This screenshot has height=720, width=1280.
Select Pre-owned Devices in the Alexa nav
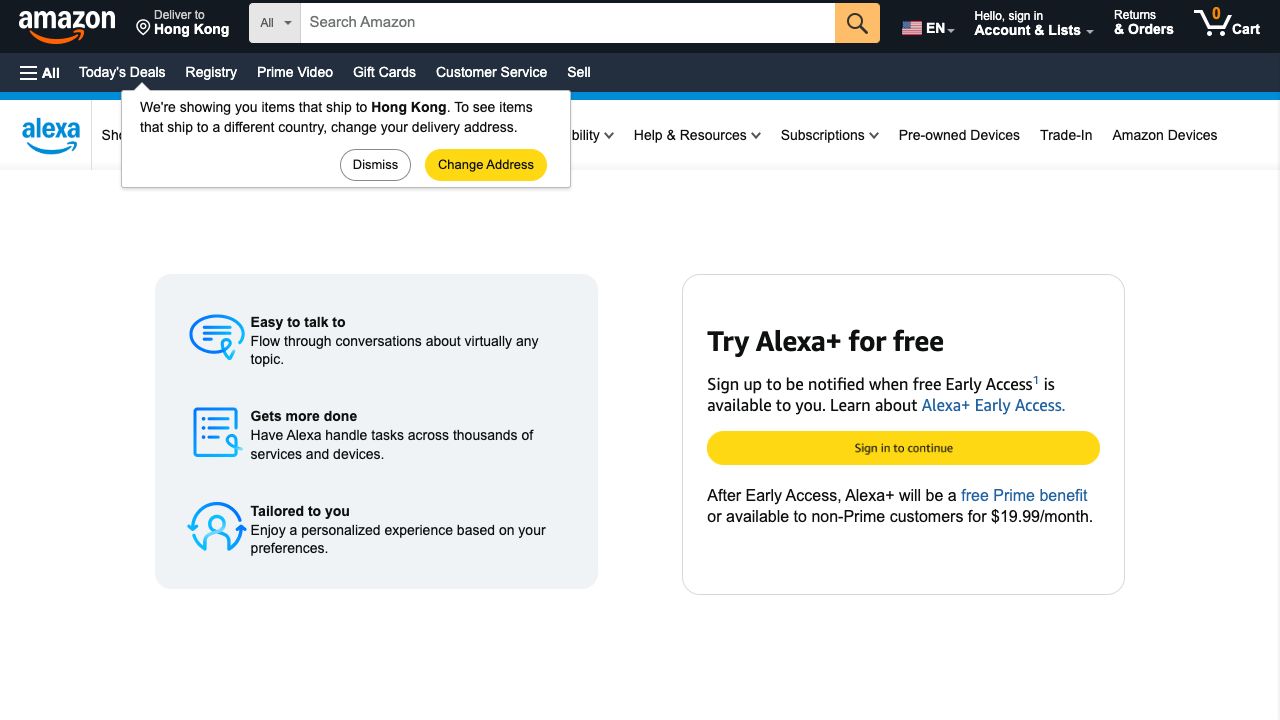pyautogui.click(x=959, y=135)
